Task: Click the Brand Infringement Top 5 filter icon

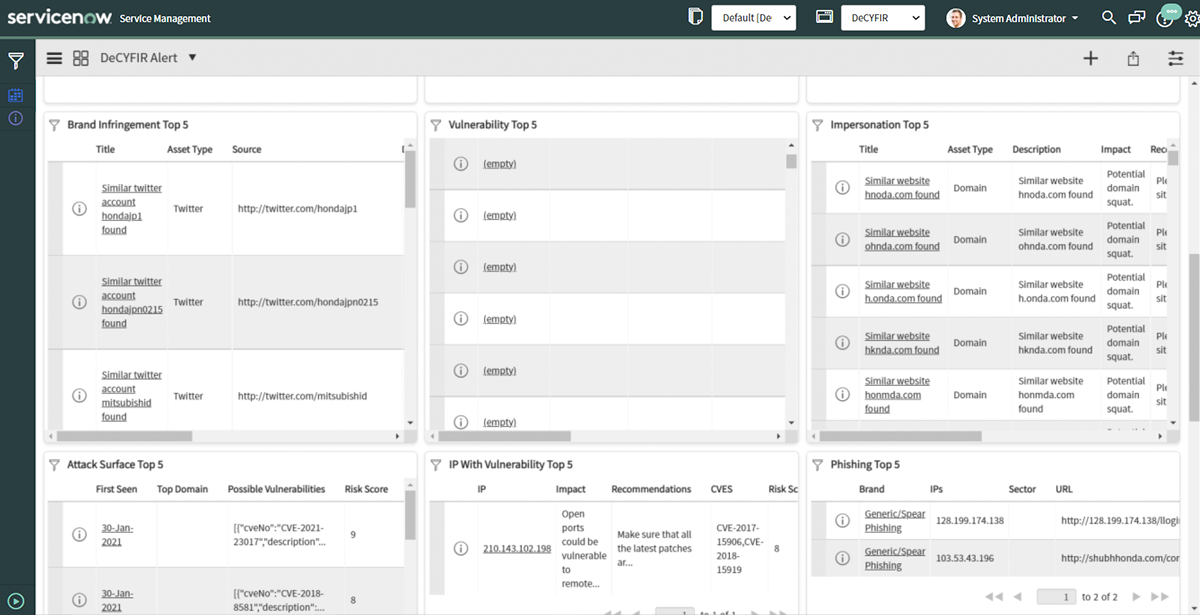Action: pyautogui.click(x=55, y=125)
